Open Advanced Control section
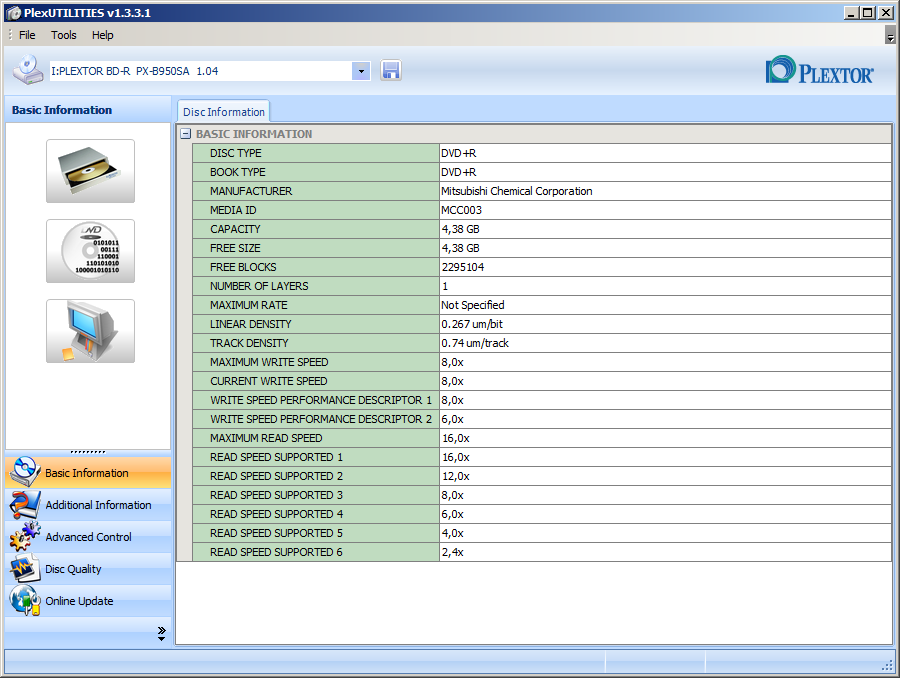Screen dimensions: 900x678 pos(88,537)
